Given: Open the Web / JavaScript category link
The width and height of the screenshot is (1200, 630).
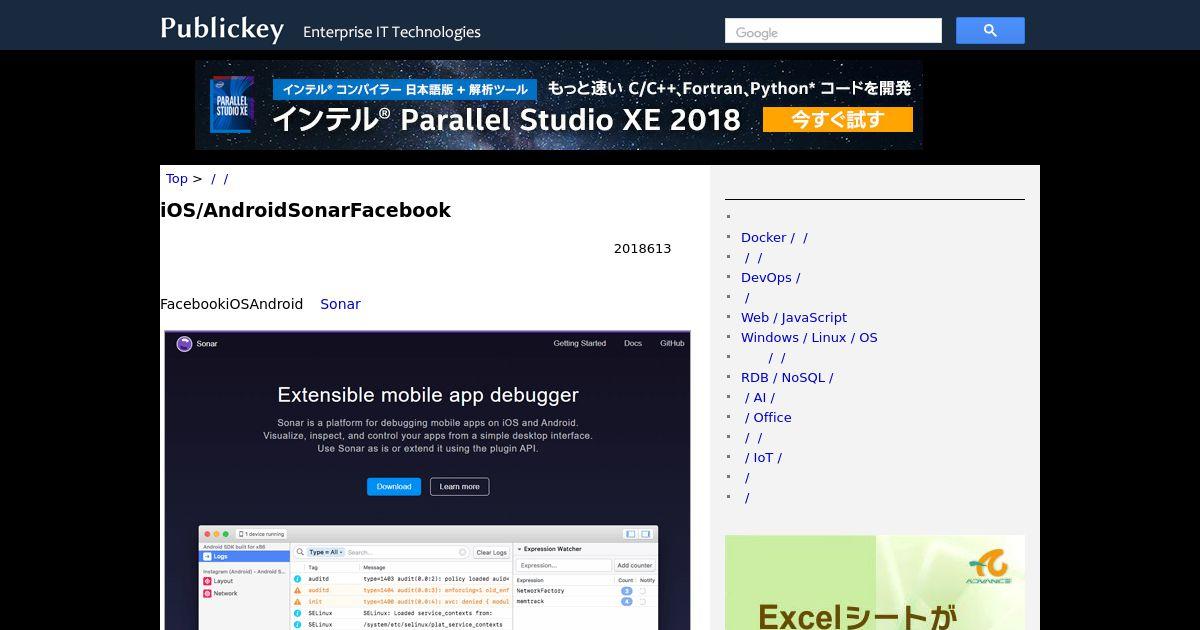Looking at the screenshot, I should [x=794, y=317].
